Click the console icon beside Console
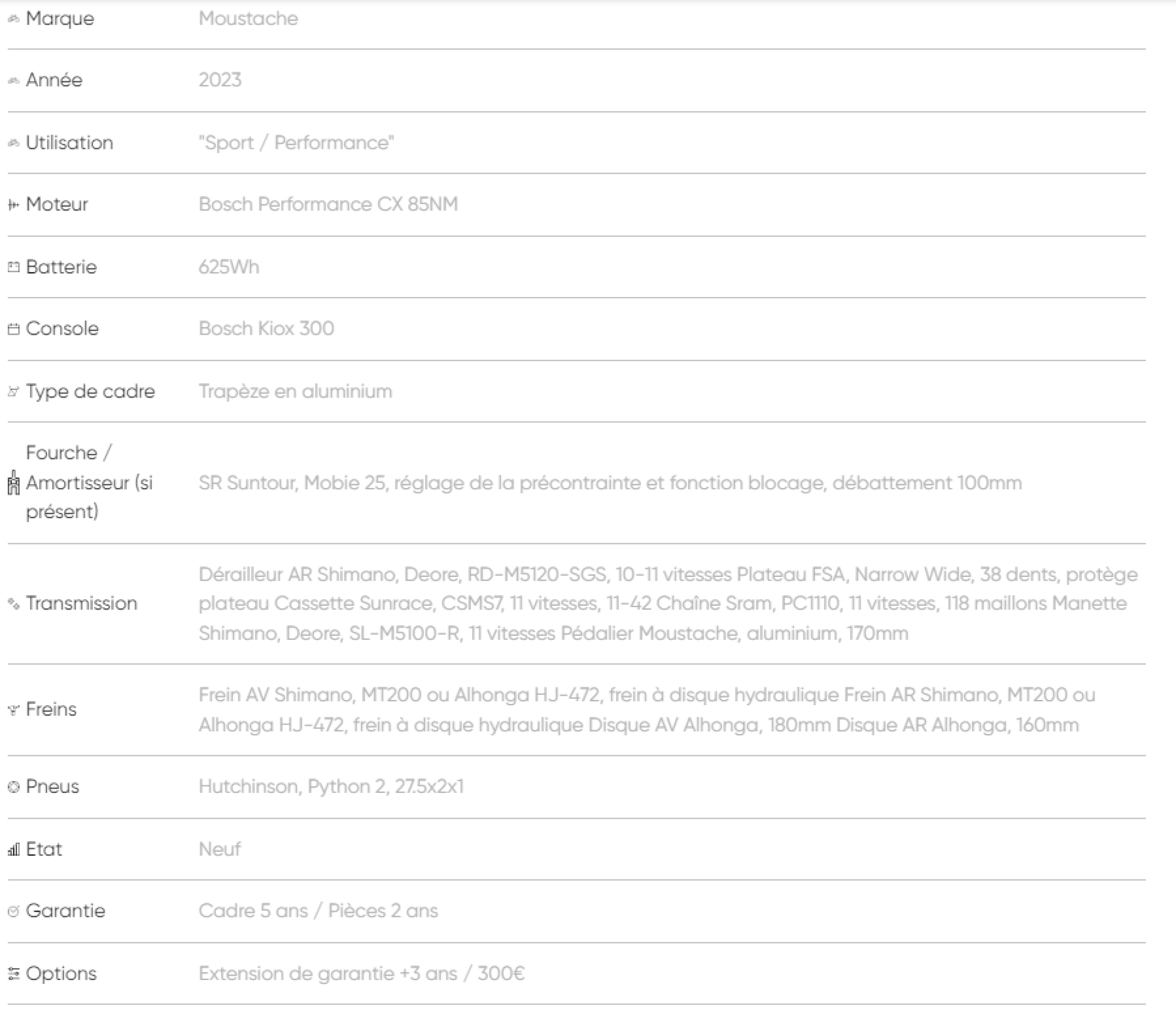This screenshot has height=1014, width=1176. (x=14, y=329)
